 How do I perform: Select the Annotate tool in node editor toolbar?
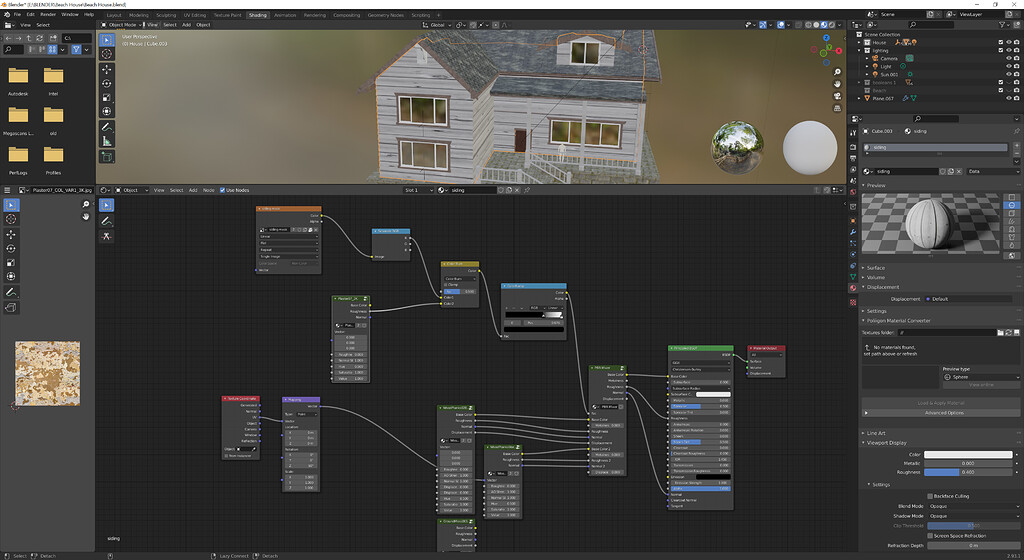pyautogui.click(x=106, y=221)
